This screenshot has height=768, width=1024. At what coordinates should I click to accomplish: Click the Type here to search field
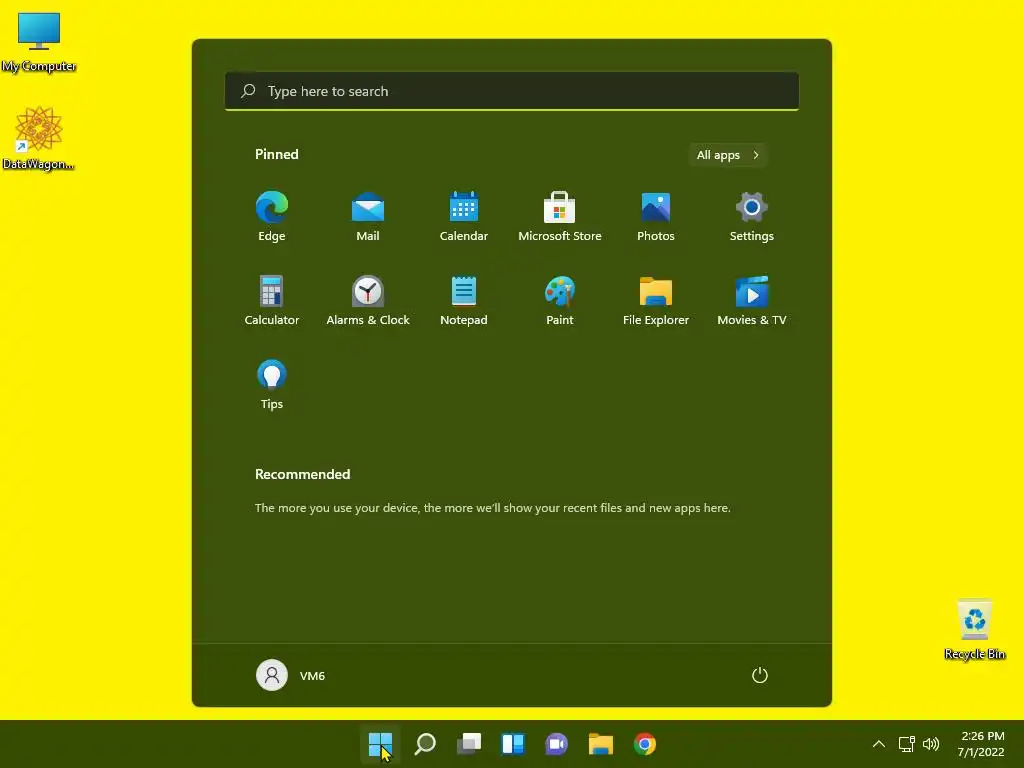512,91
